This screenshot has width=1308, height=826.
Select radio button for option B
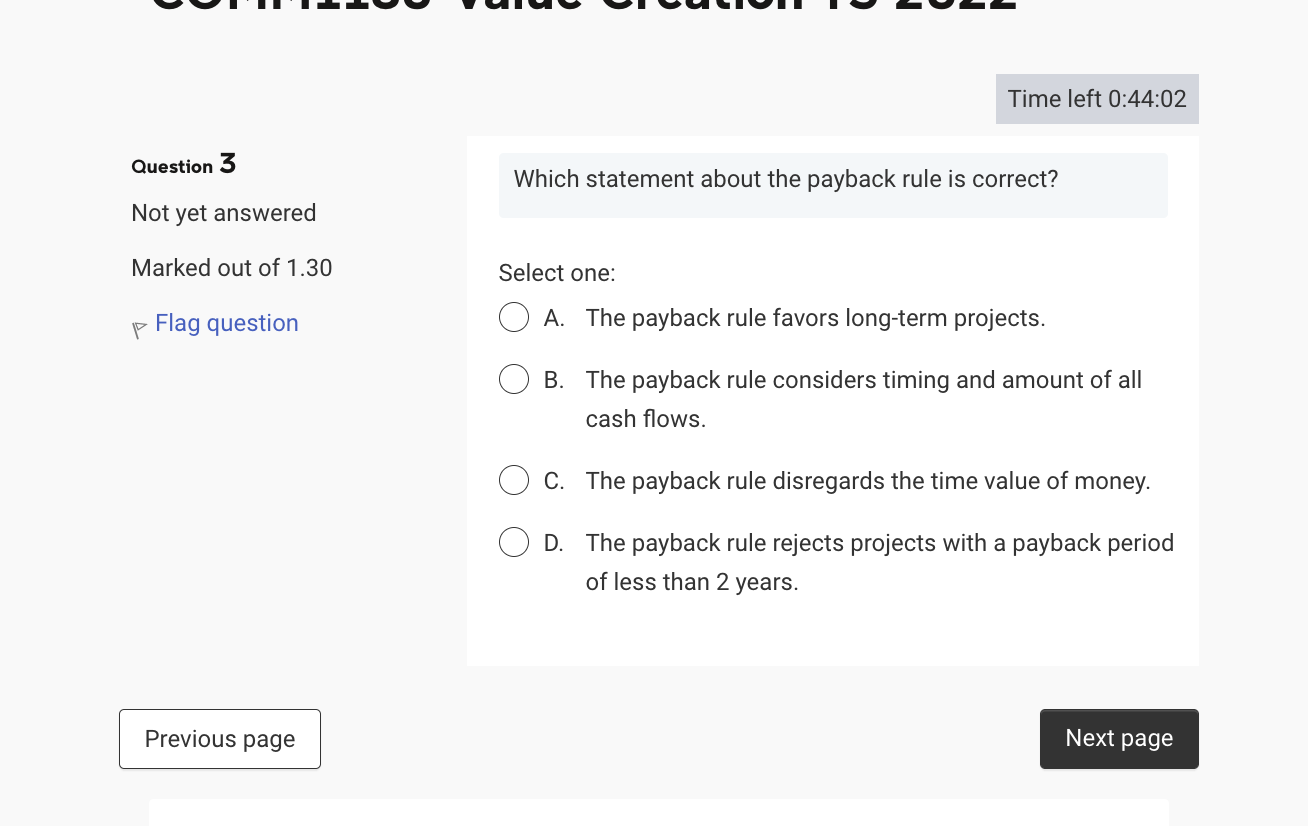(x=514, y=379)
